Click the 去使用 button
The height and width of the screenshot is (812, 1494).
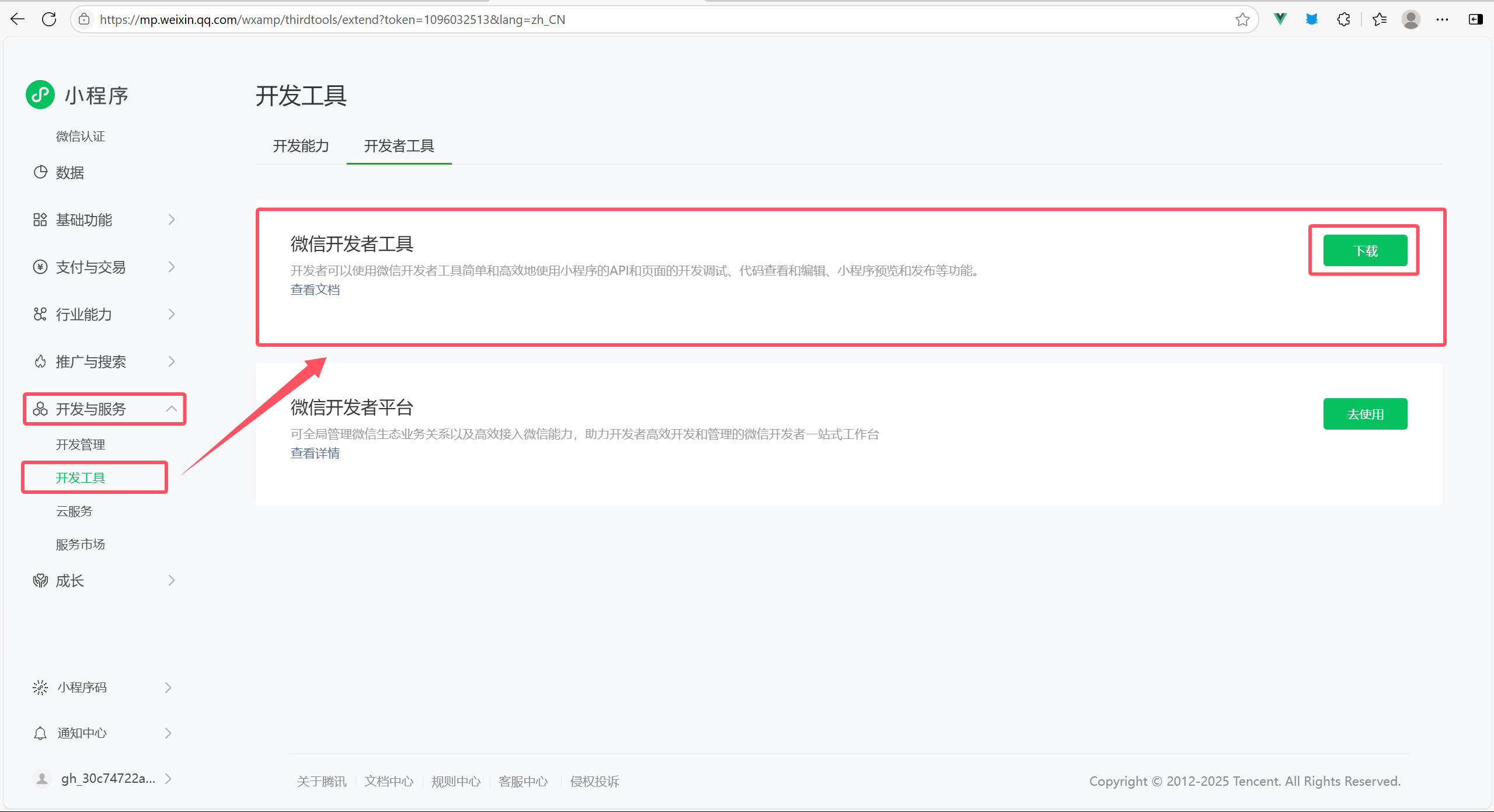point(1365,414)
